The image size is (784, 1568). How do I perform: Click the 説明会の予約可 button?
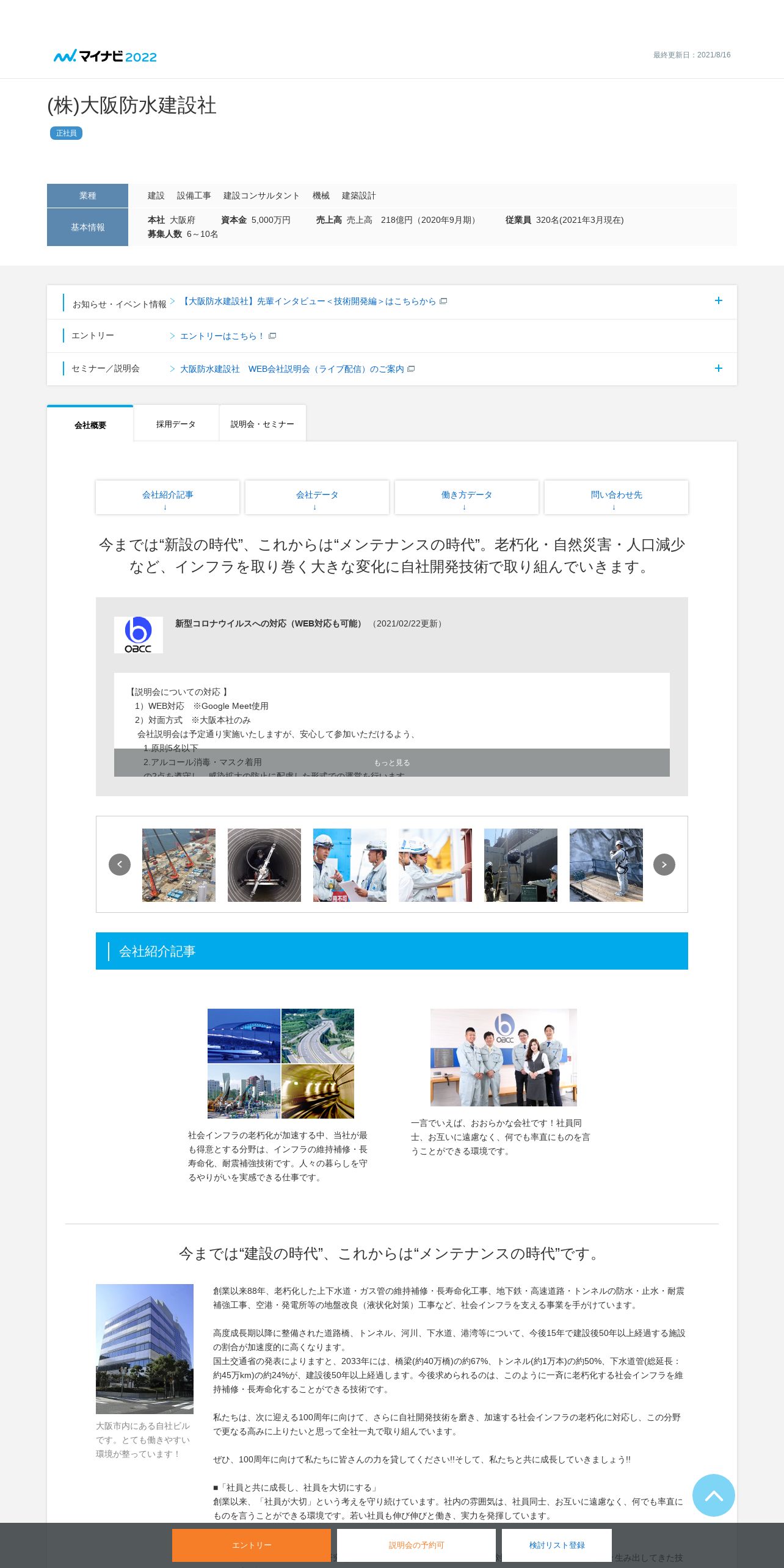click(416, 1545)
